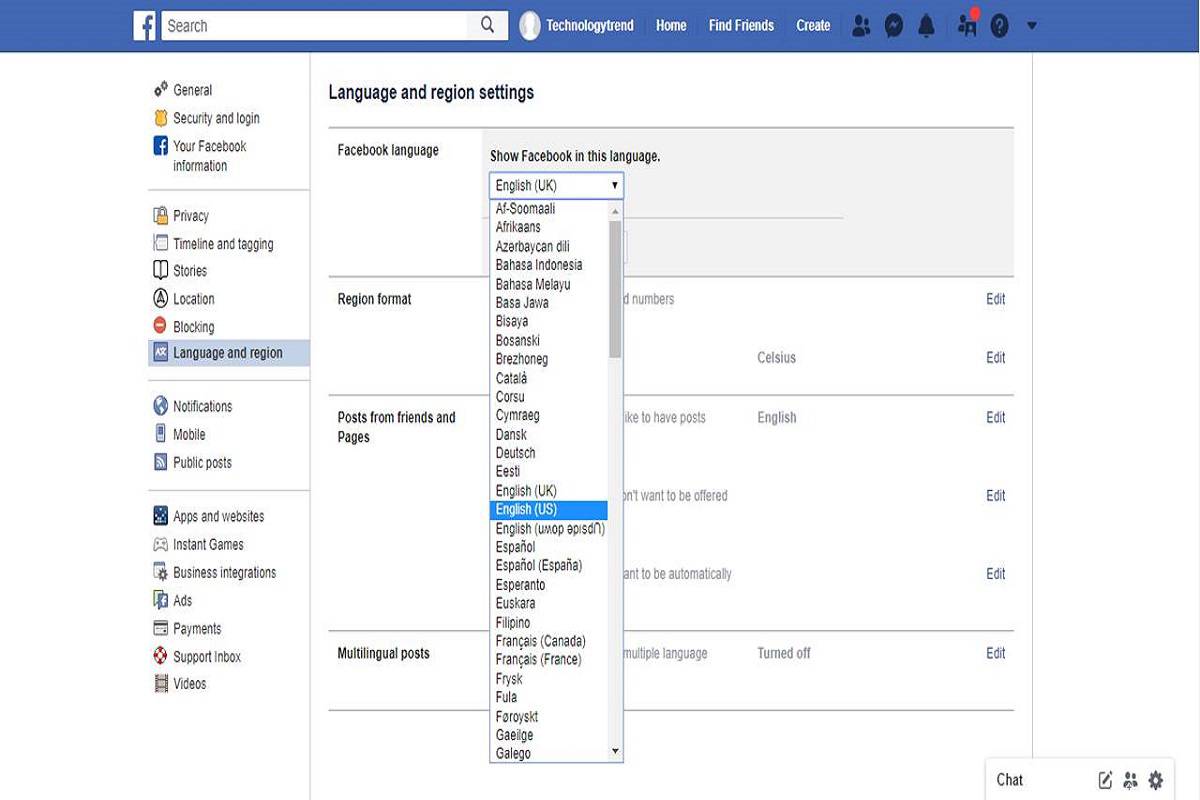Open the Payments settings section
Screen dimensions: 1200x800
[x=197, y=628]
